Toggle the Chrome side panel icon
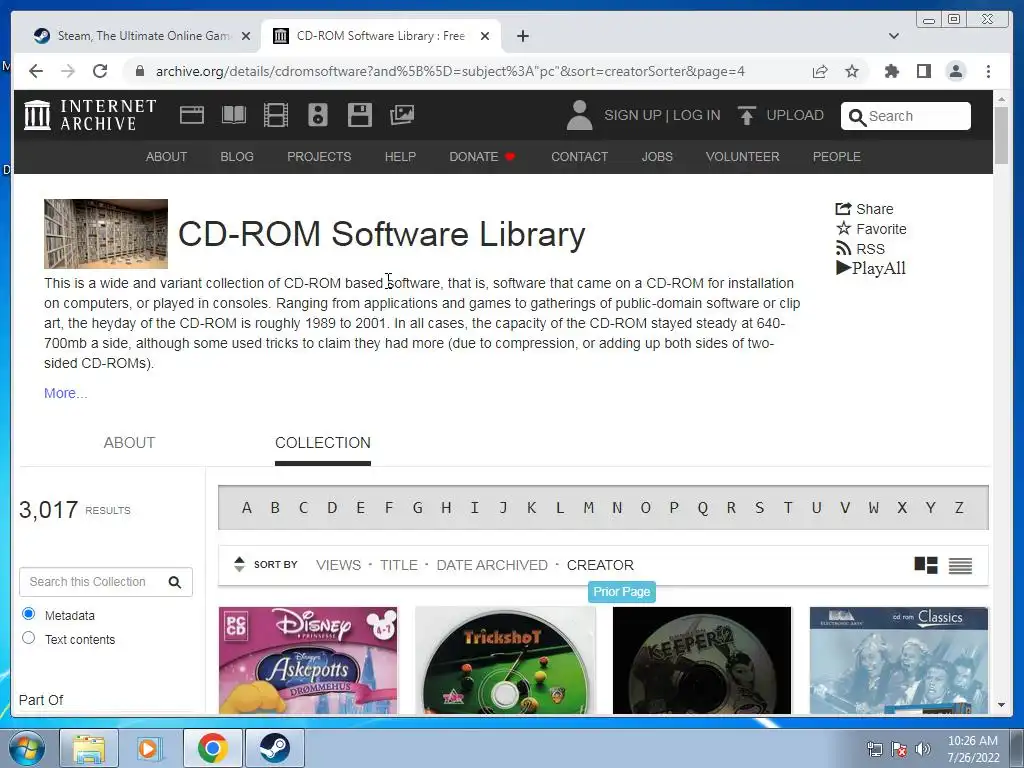1024x768 pixels. pos(923,71)
